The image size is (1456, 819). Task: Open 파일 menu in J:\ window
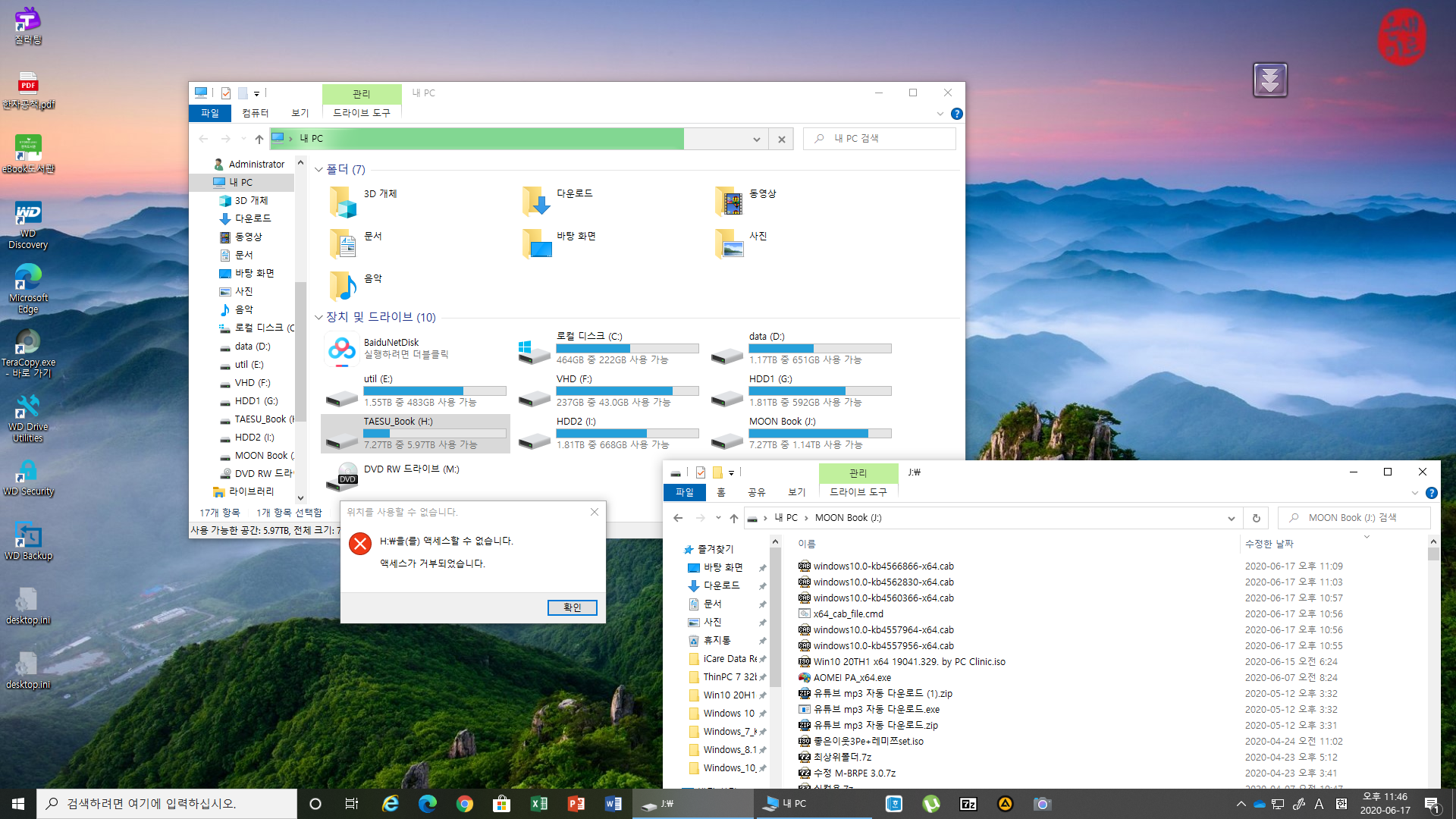[x=685, y=492]
